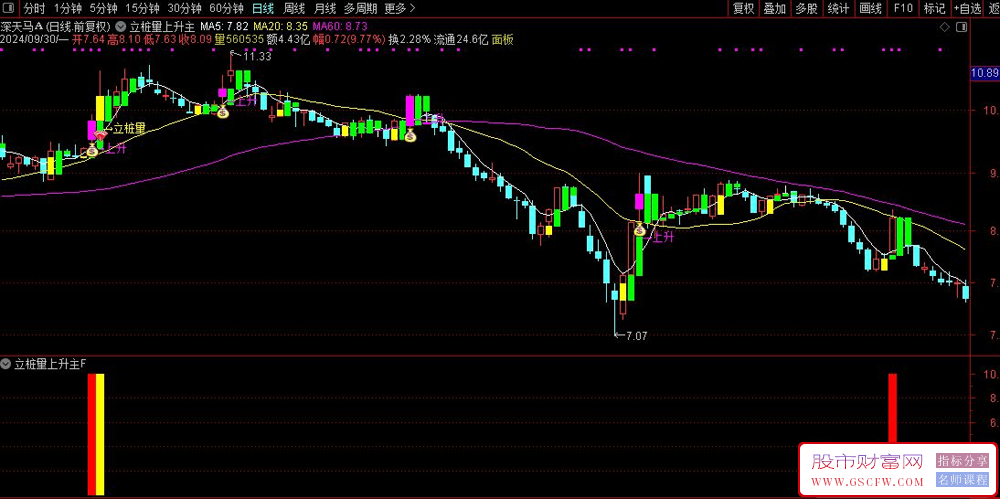Screen dimensions: 1000x499
Task: Click the 额4.43亿 amount value
Action: coord(289,40)
